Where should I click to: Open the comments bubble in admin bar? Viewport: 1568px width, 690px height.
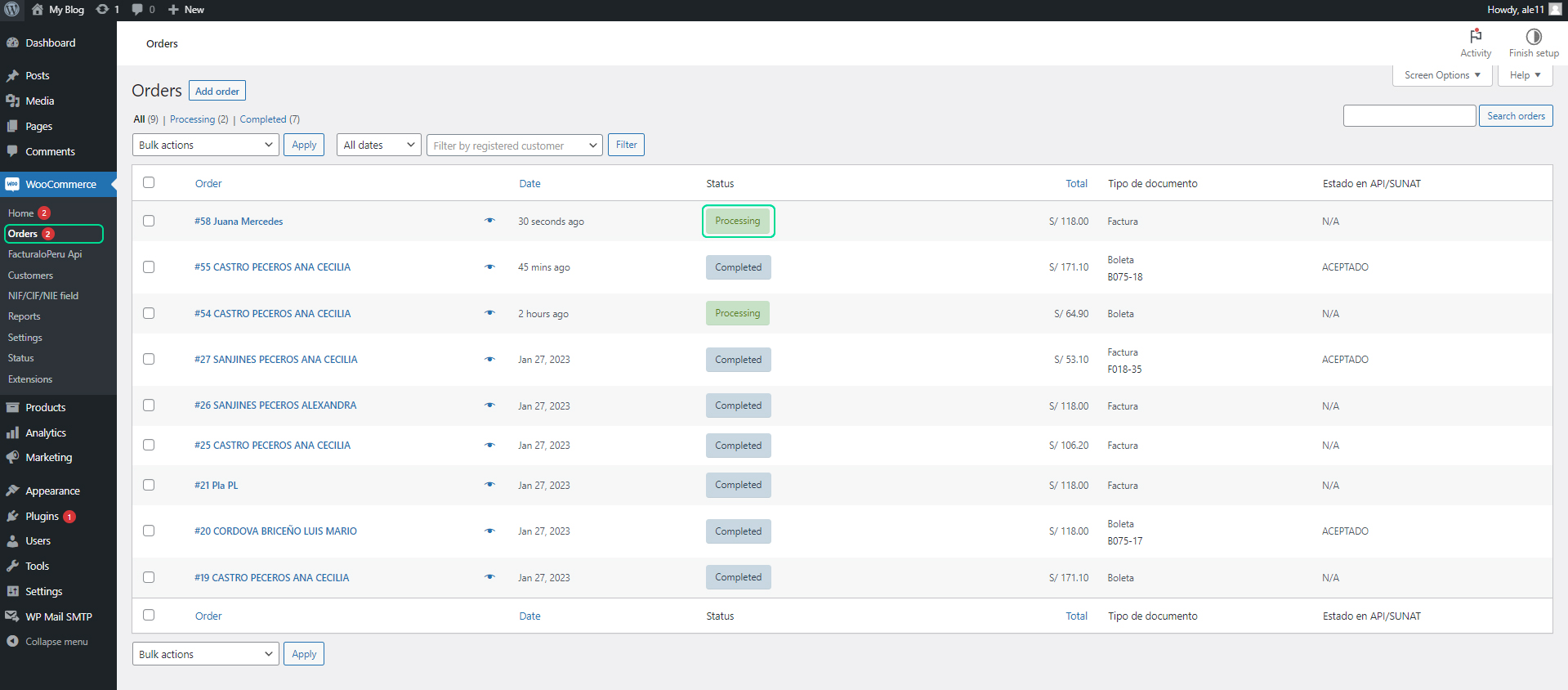[x=138, y=10]
